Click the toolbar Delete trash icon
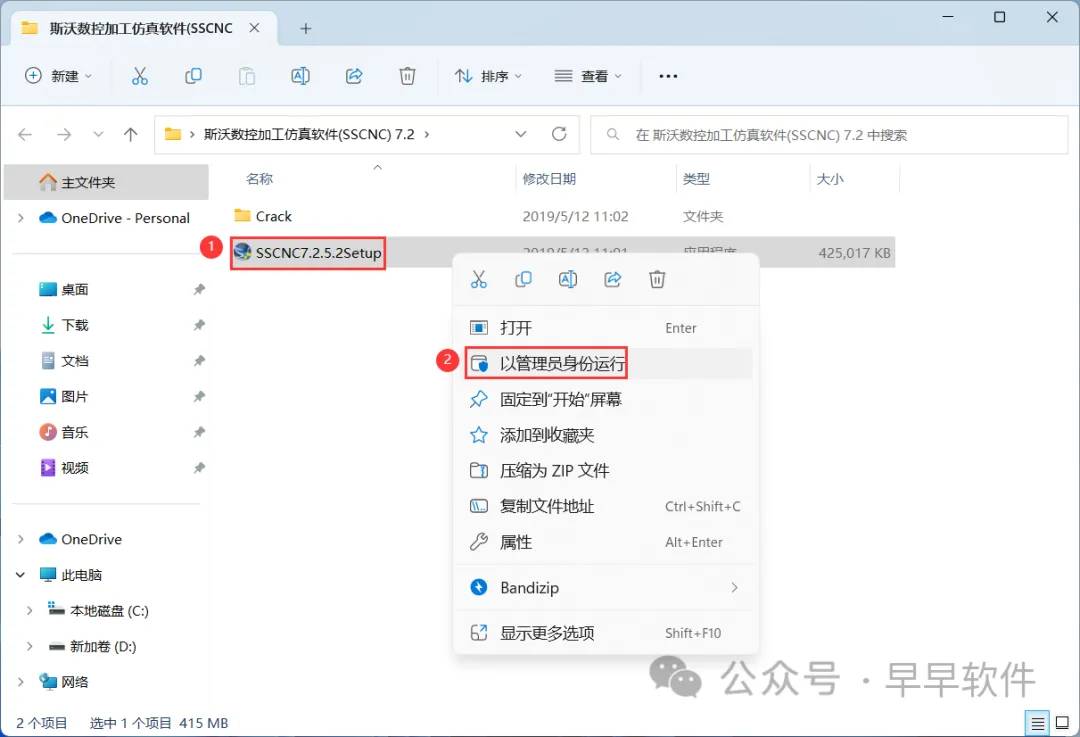Viewport: 1080px width, 737px height. [407, 76]
